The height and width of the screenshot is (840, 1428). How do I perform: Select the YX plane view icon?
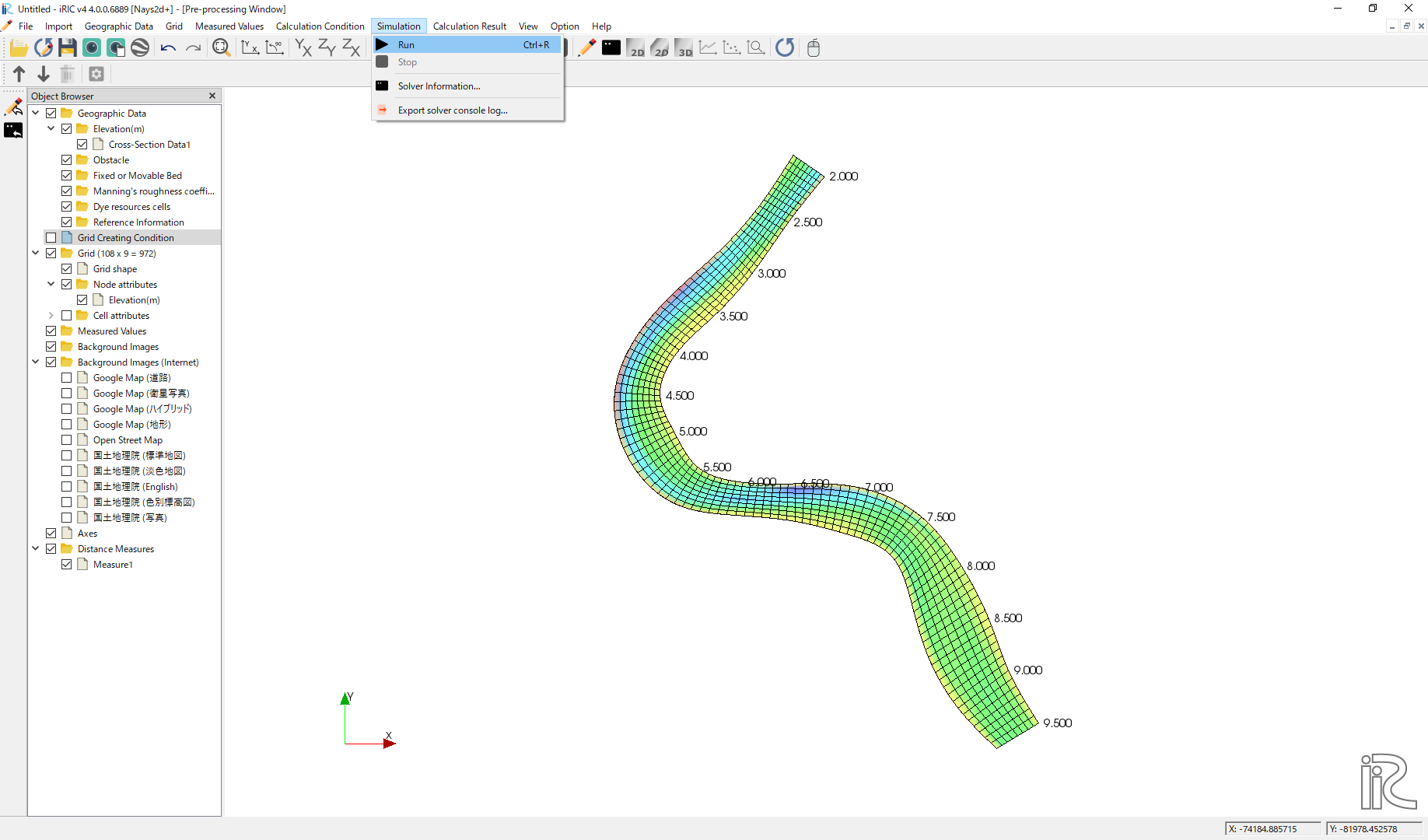point(303,48)
